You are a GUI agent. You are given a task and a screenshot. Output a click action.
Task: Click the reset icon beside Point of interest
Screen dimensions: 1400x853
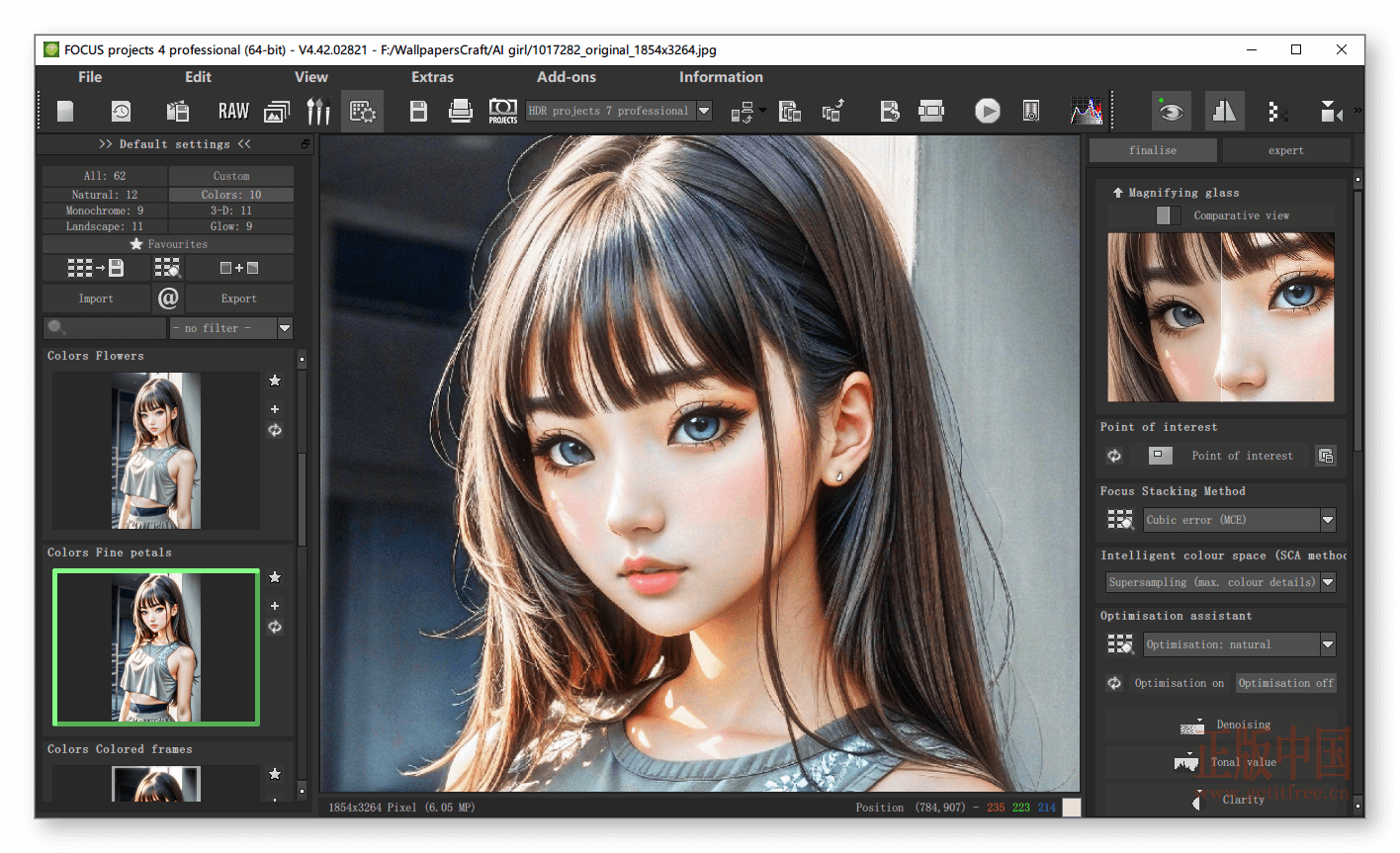tap(1114, 456)
